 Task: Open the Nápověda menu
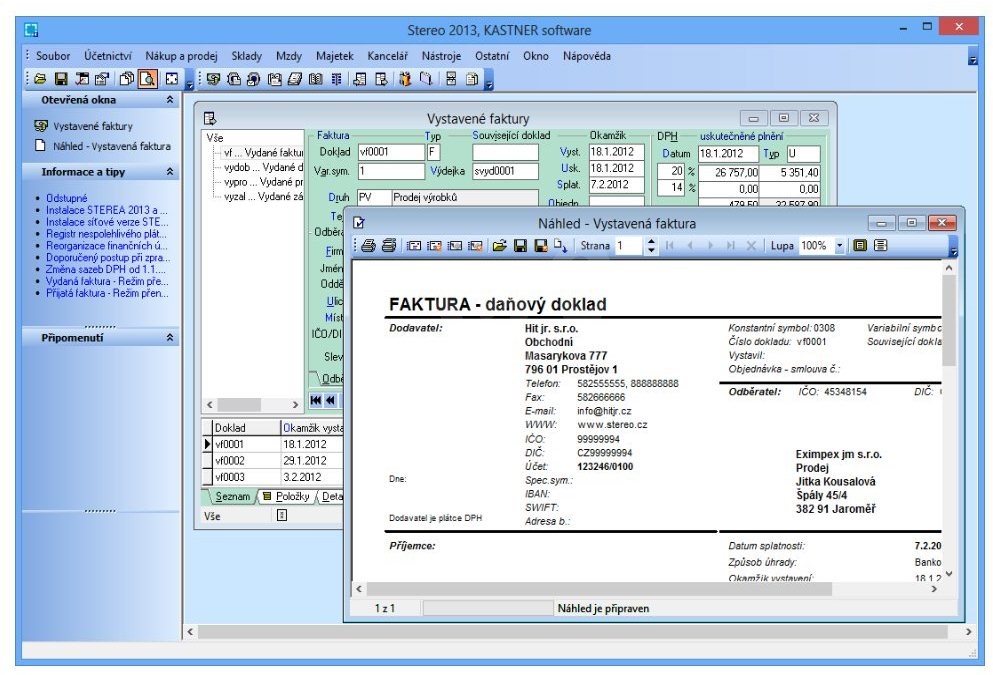tap(586, 56)
